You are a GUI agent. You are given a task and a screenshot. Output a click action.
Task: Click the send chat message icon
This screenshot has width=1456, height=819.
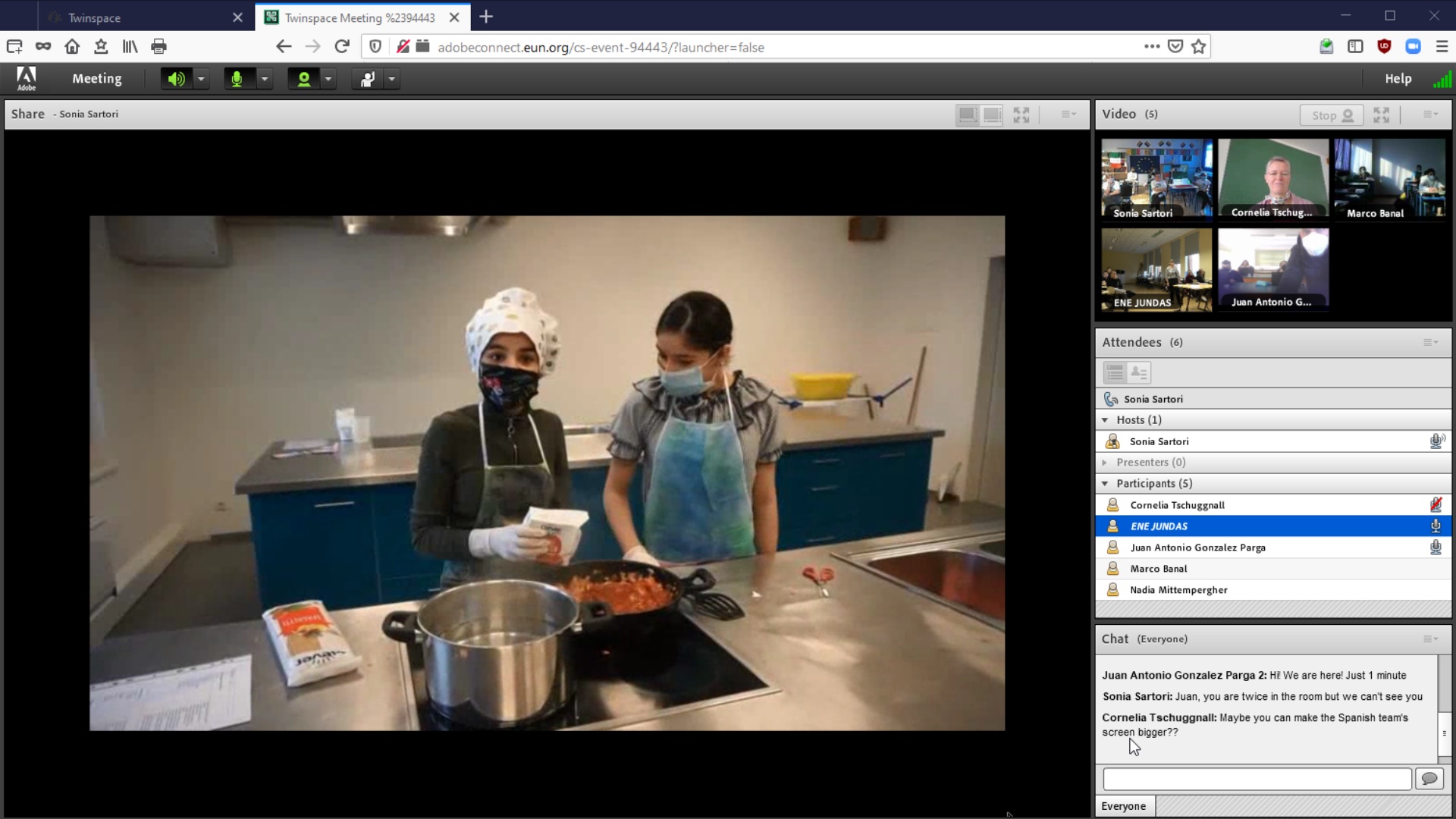coord(1429,779)
